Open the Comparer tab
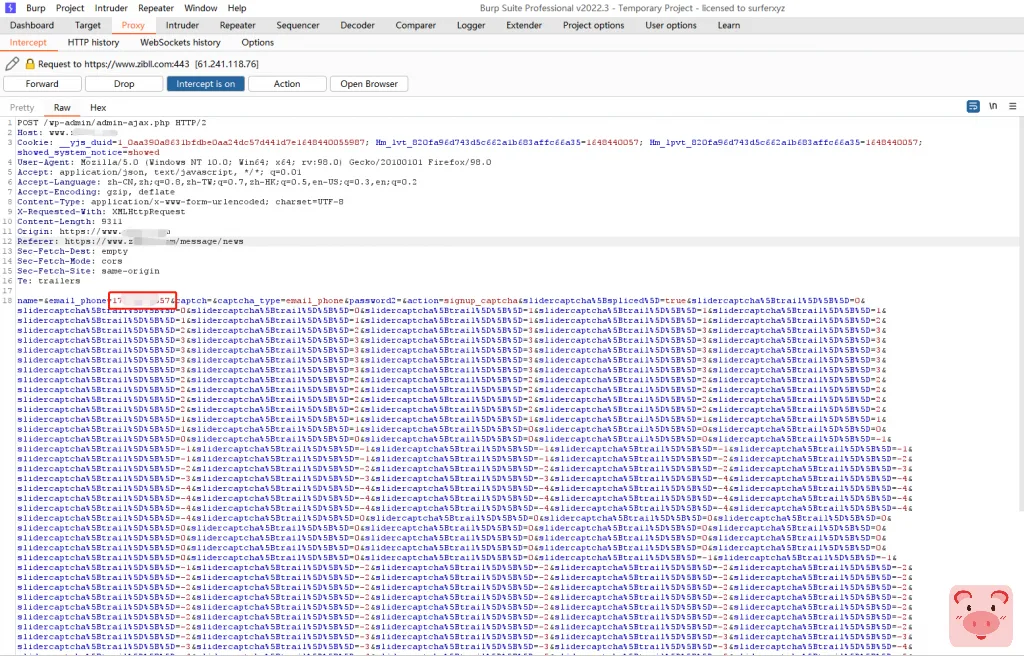 415,25
